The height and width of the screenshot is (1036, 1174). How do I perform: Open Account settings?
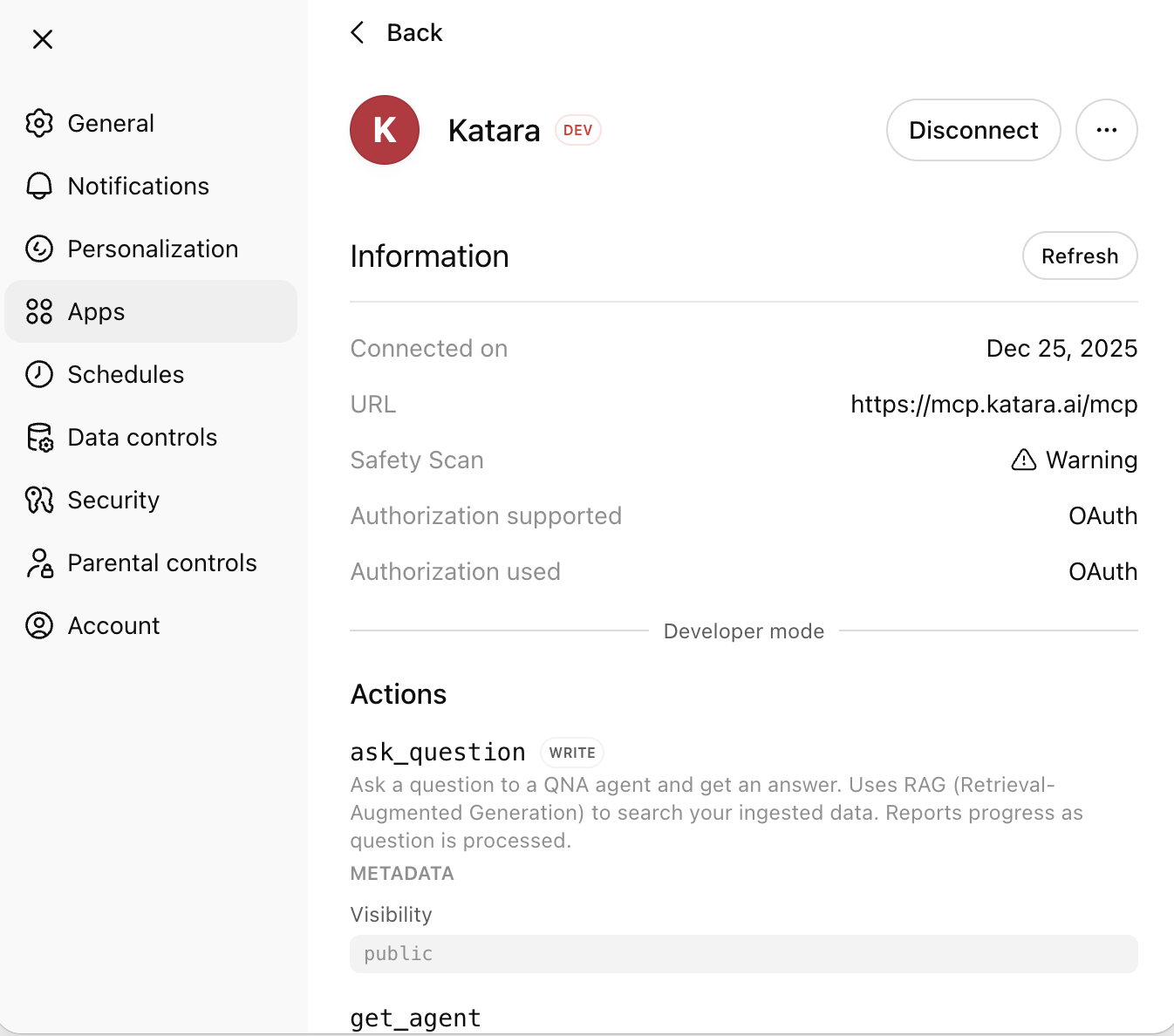(x=151, y=625)
